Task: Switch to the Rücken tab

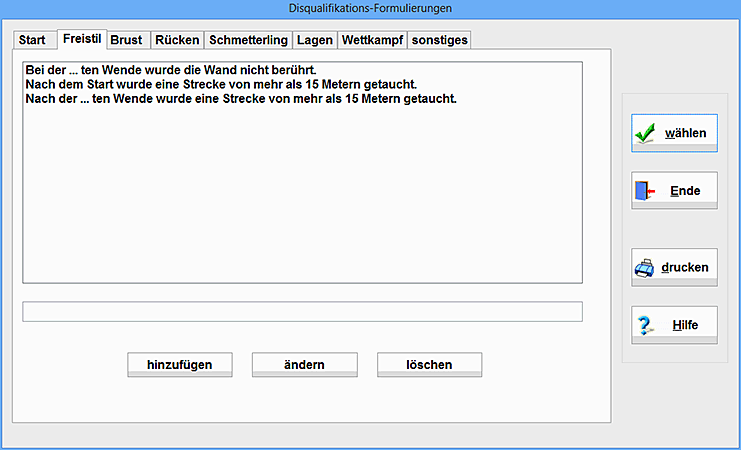Action: pos(177,40)
